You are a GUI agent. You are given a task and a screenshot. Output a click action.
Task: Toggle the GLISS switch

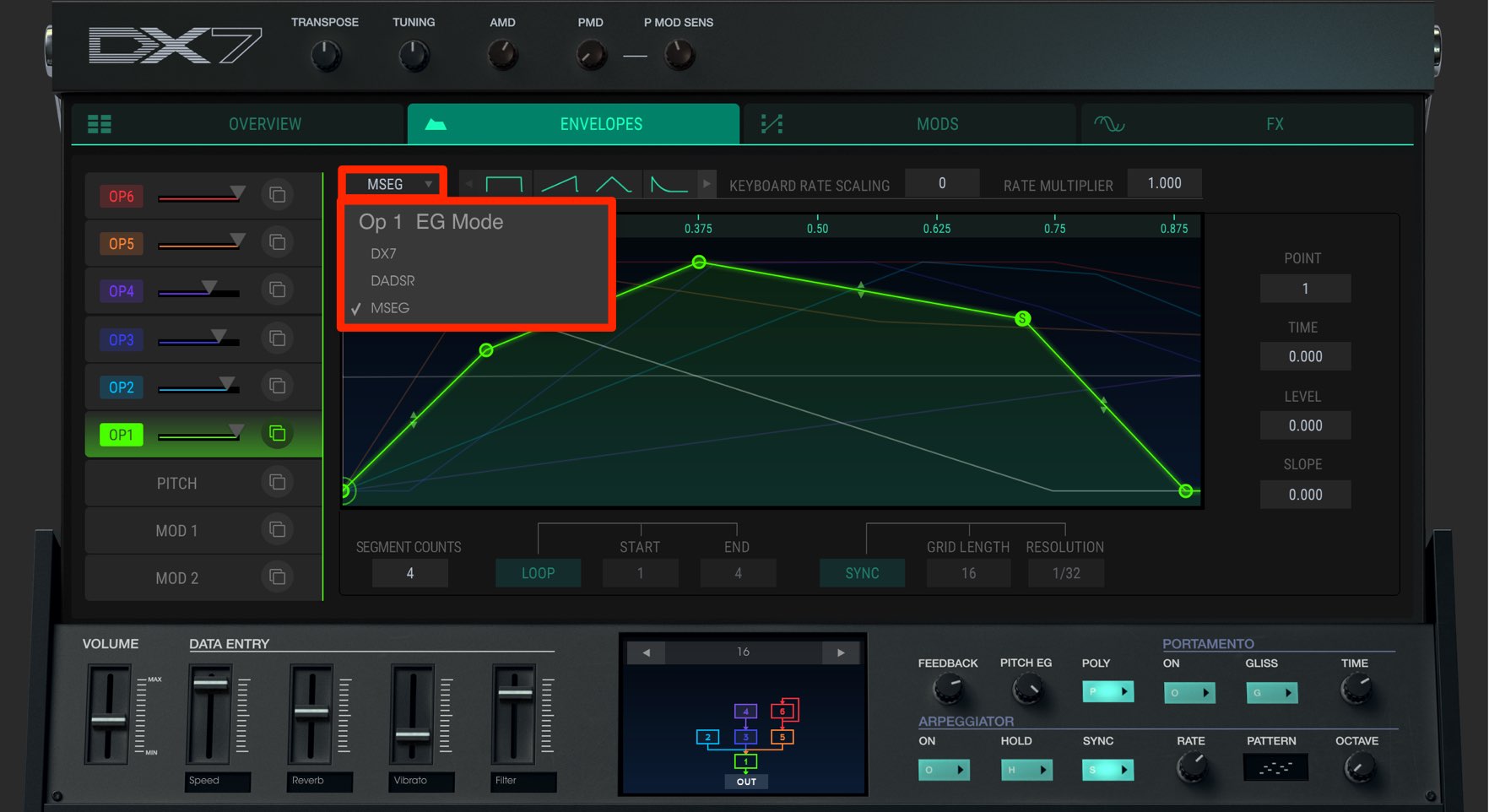(x=1272, y=693)
